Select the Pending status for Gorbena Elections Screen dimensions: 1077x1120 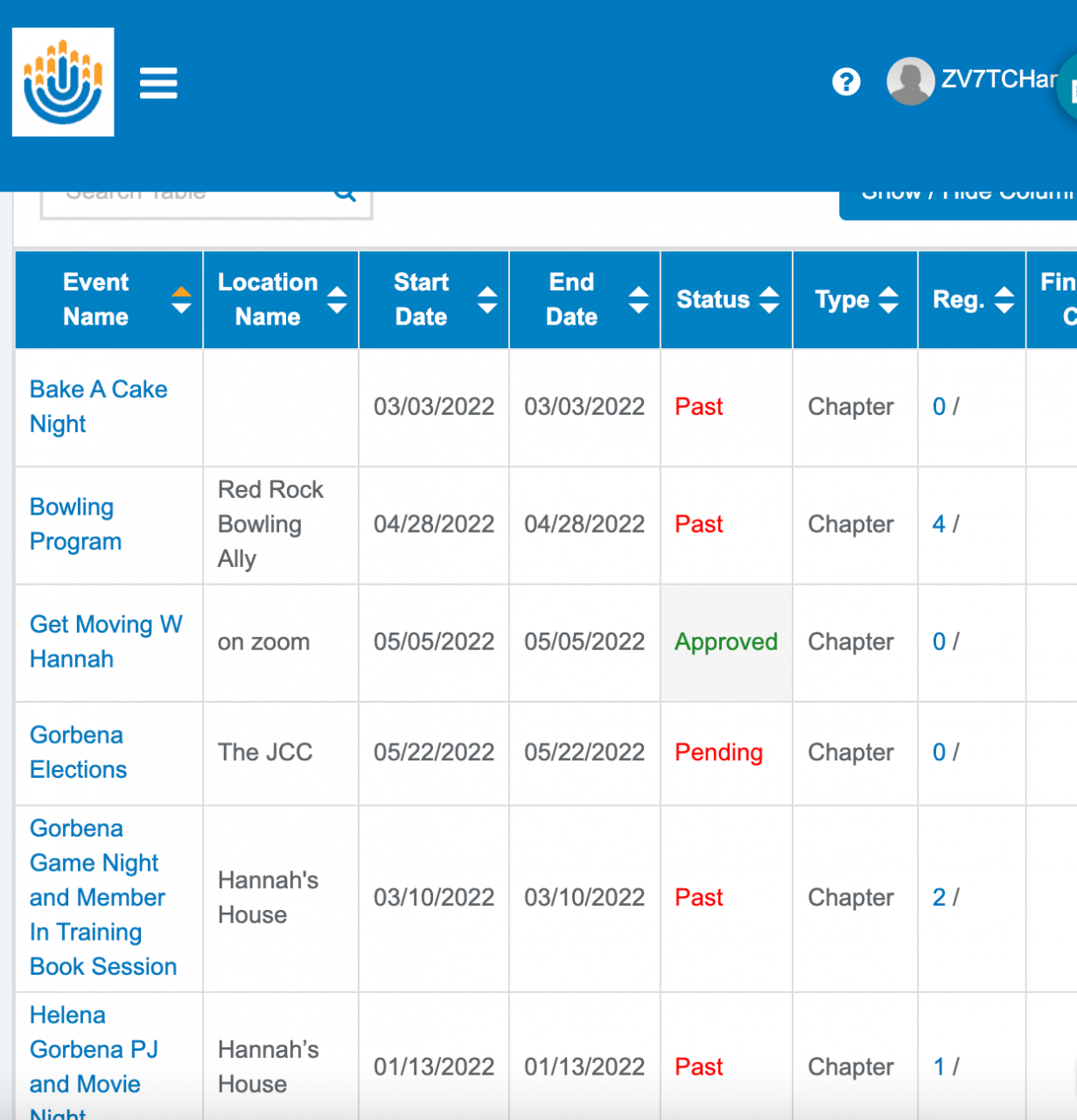tap(718, 752)
